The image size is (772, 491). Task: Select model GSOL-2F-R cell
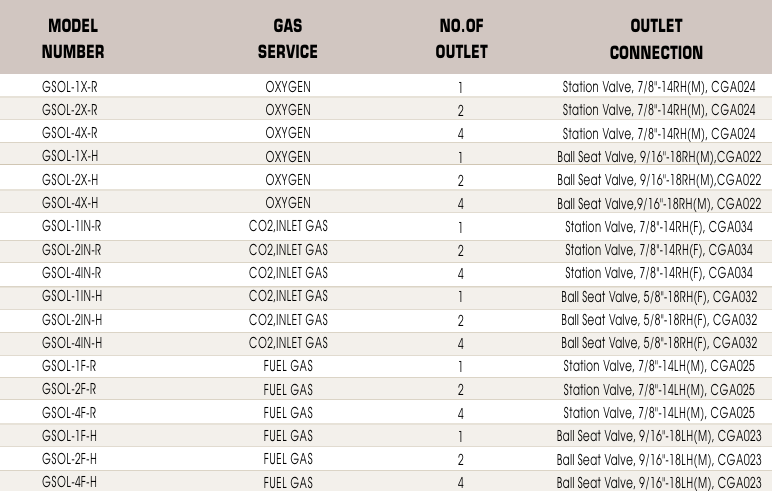(x=69, y=389)
